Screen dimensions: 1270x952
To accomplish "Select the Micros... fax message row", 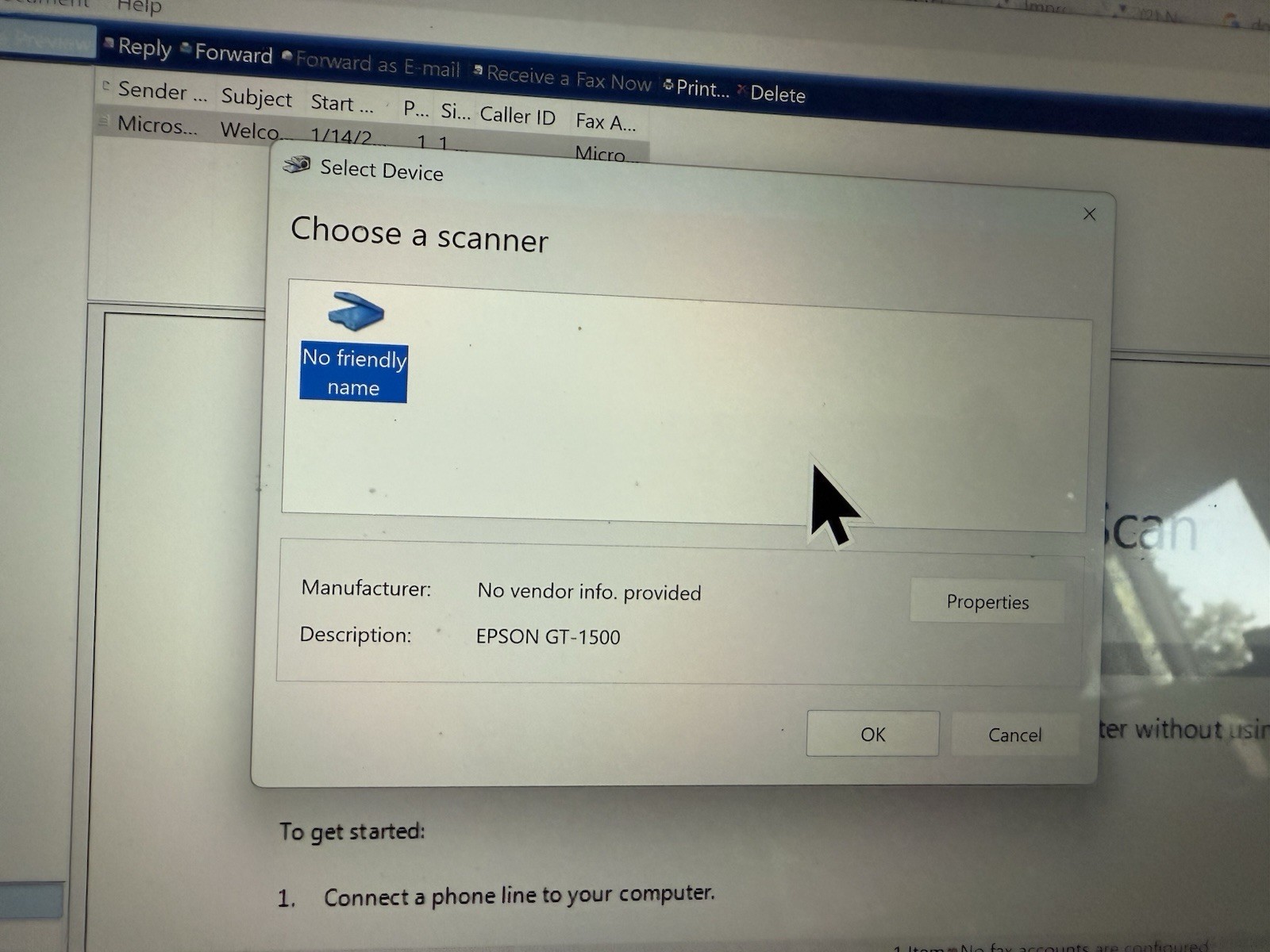I will point(371,138).
